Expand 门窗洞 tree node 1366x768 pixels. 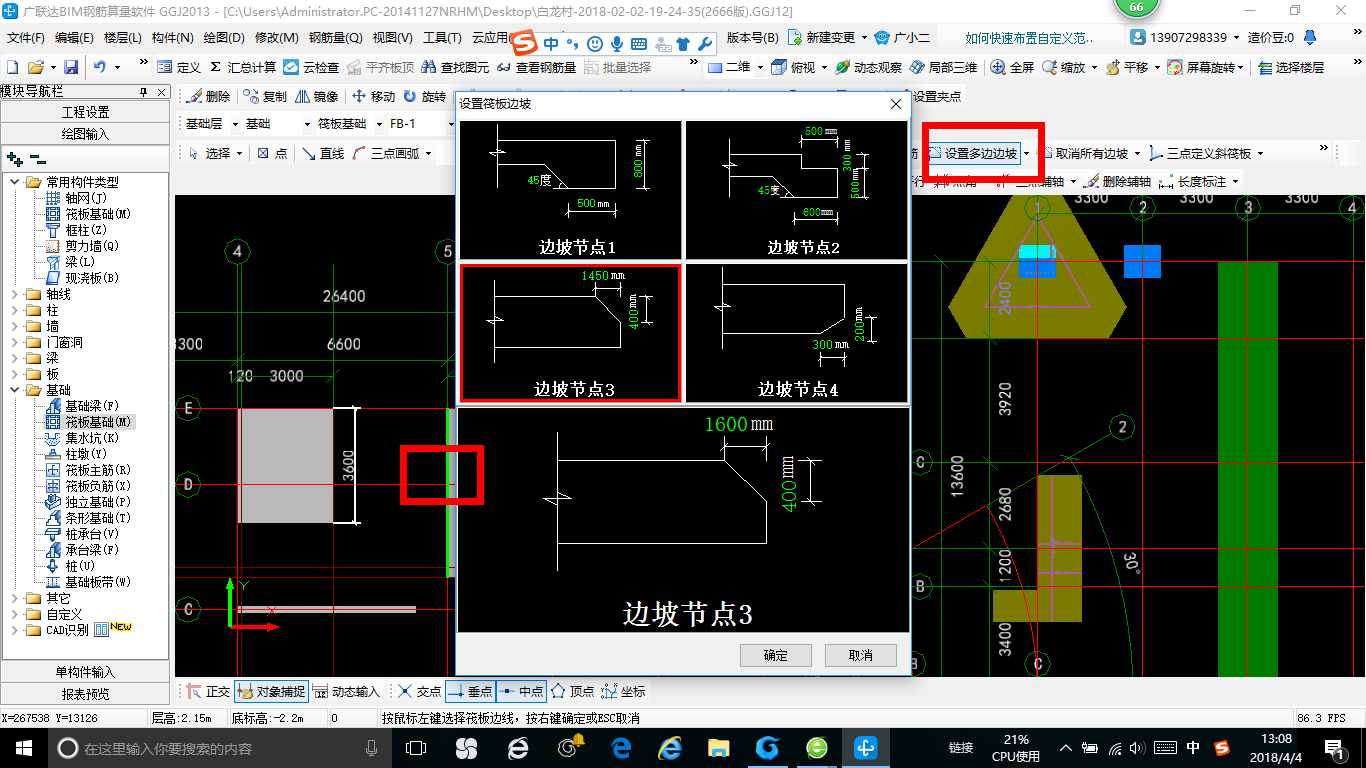(x=15, y=342)
